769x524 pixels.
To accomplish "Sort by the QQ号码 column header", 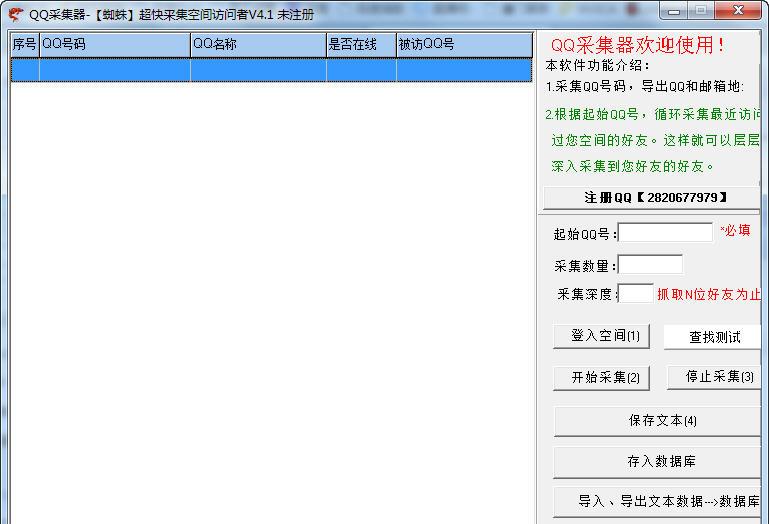I will click(114, 45).
